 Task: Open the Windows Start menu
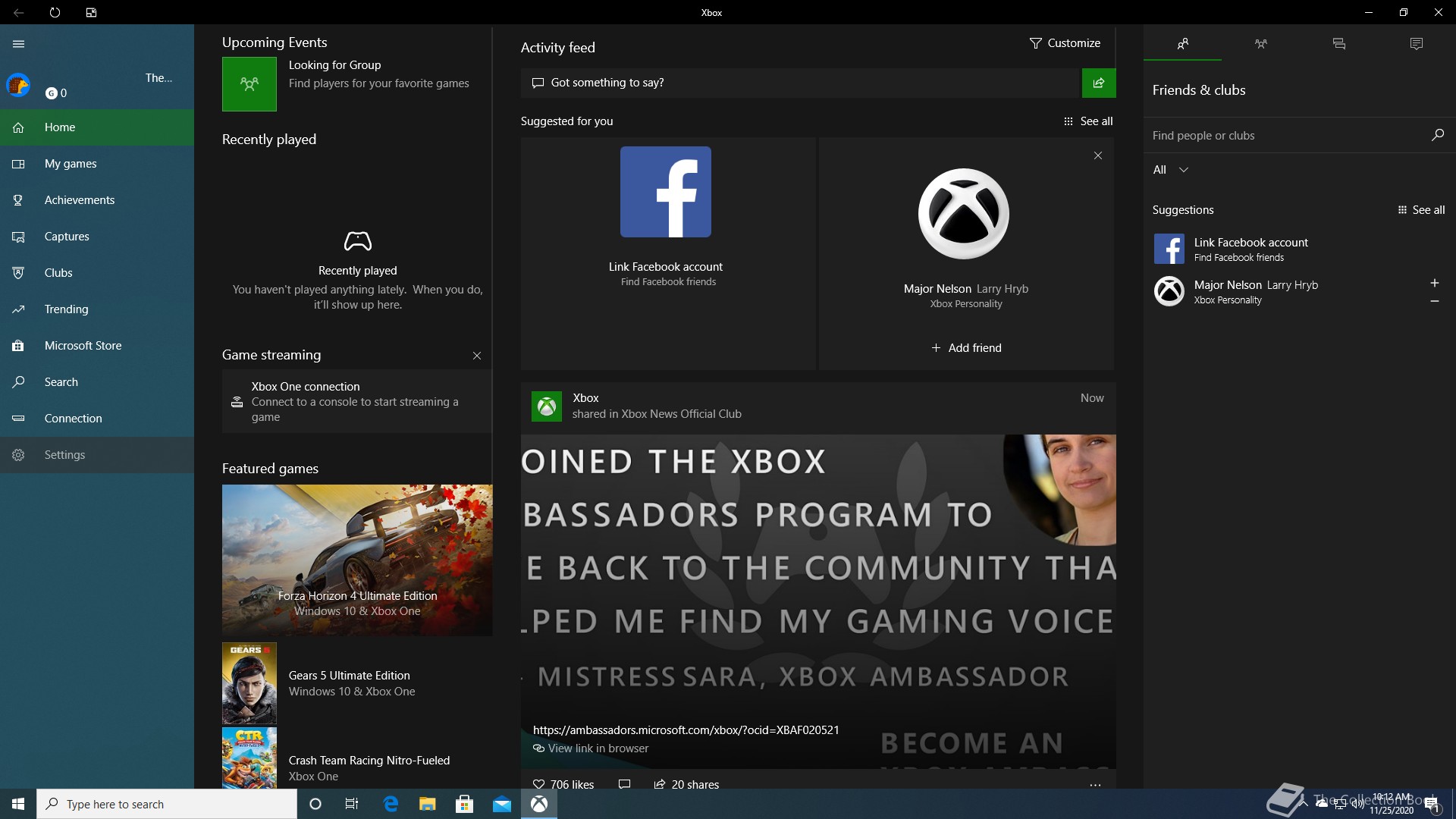18,804
